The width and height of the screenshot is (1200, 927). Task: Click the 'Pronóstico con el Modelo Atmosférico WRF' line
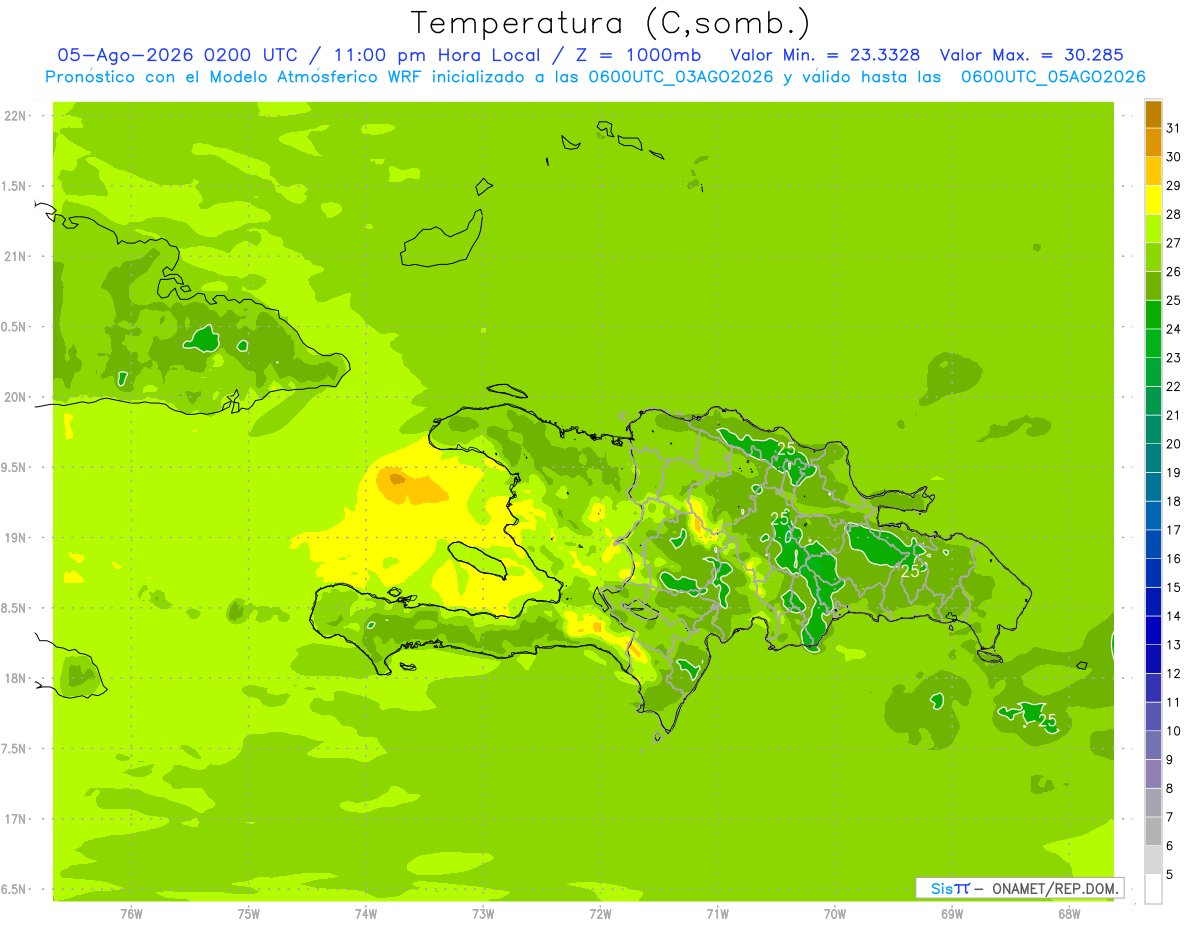coord(236,77)
